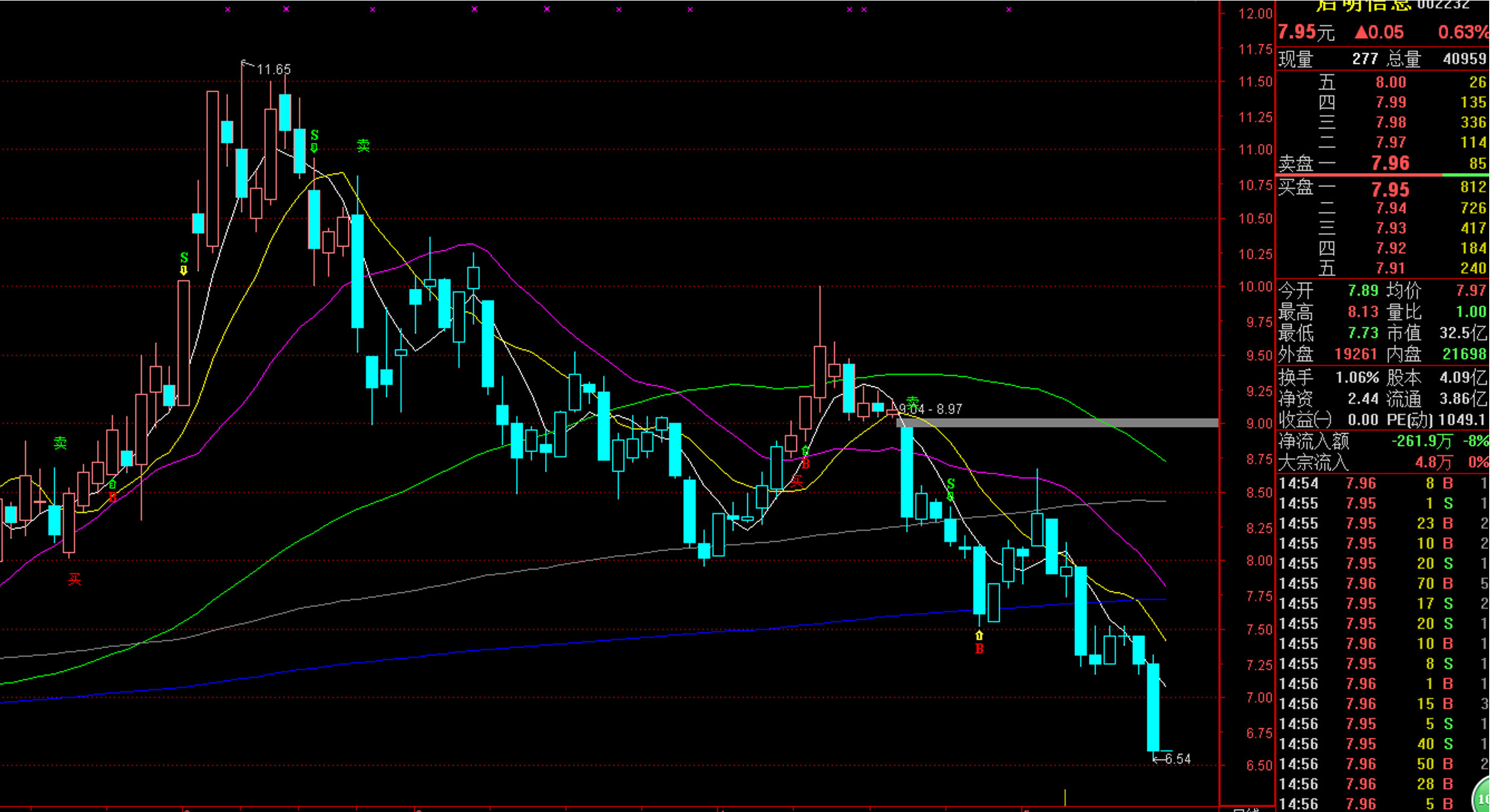Click the 大宗流入 4.8万 block inflow value
This screenshot has width=1491, height=812.
(1434, 463)
